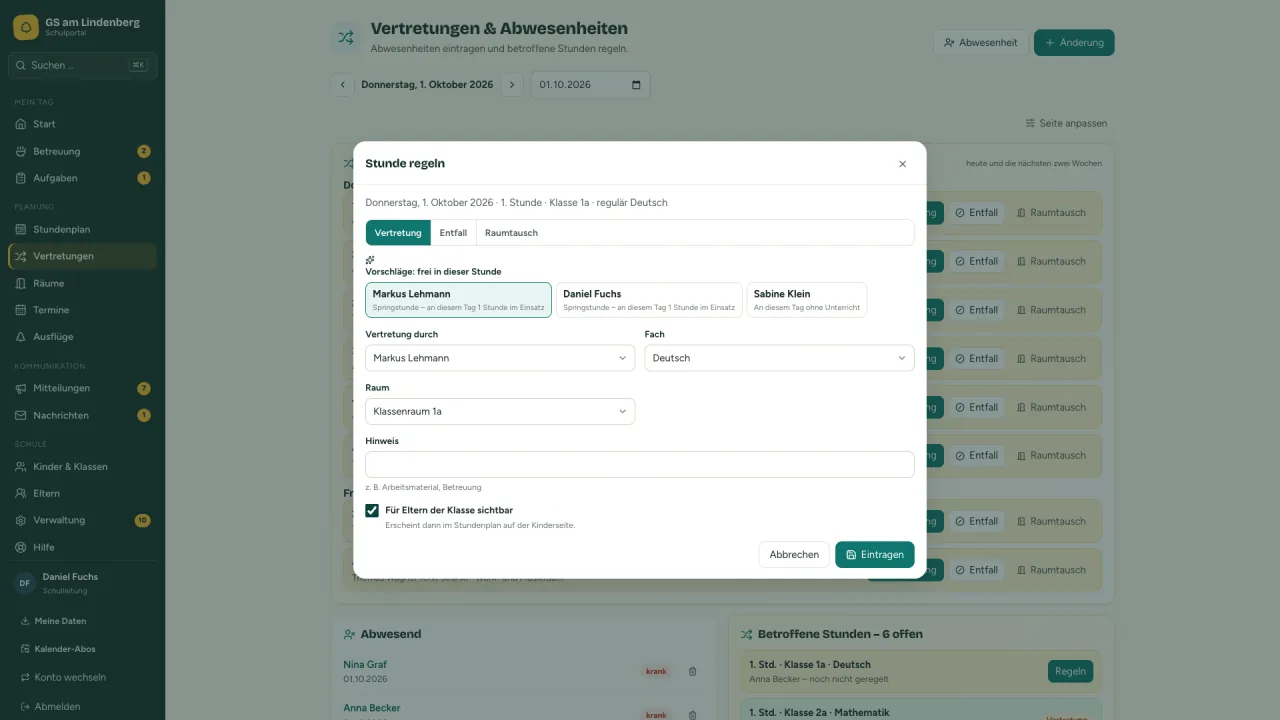Open Aufgaben in the sidebar
1280x720 pixels.
click(82, 178)
